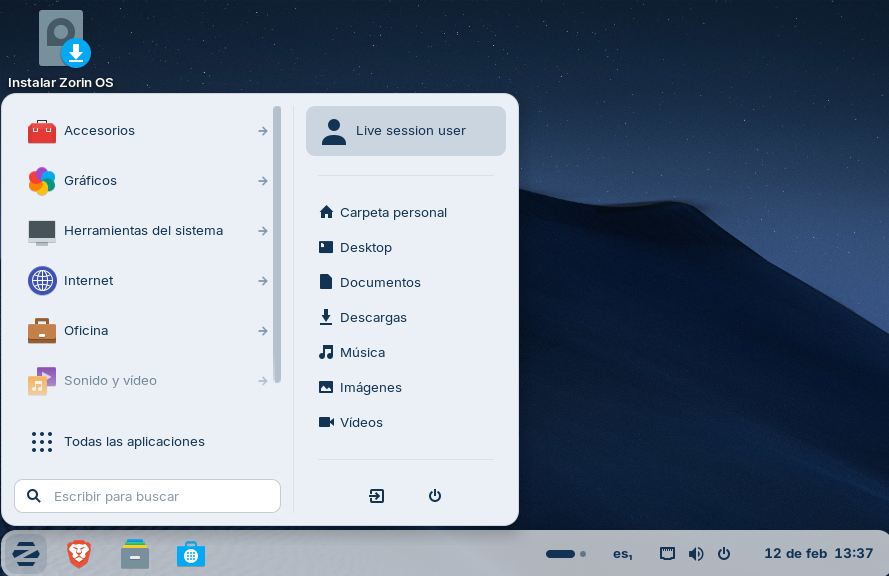Launch Instalar Zorin OS desktop shortcut
The width and height of the screenshot is (889, 576).
point(60,38)
